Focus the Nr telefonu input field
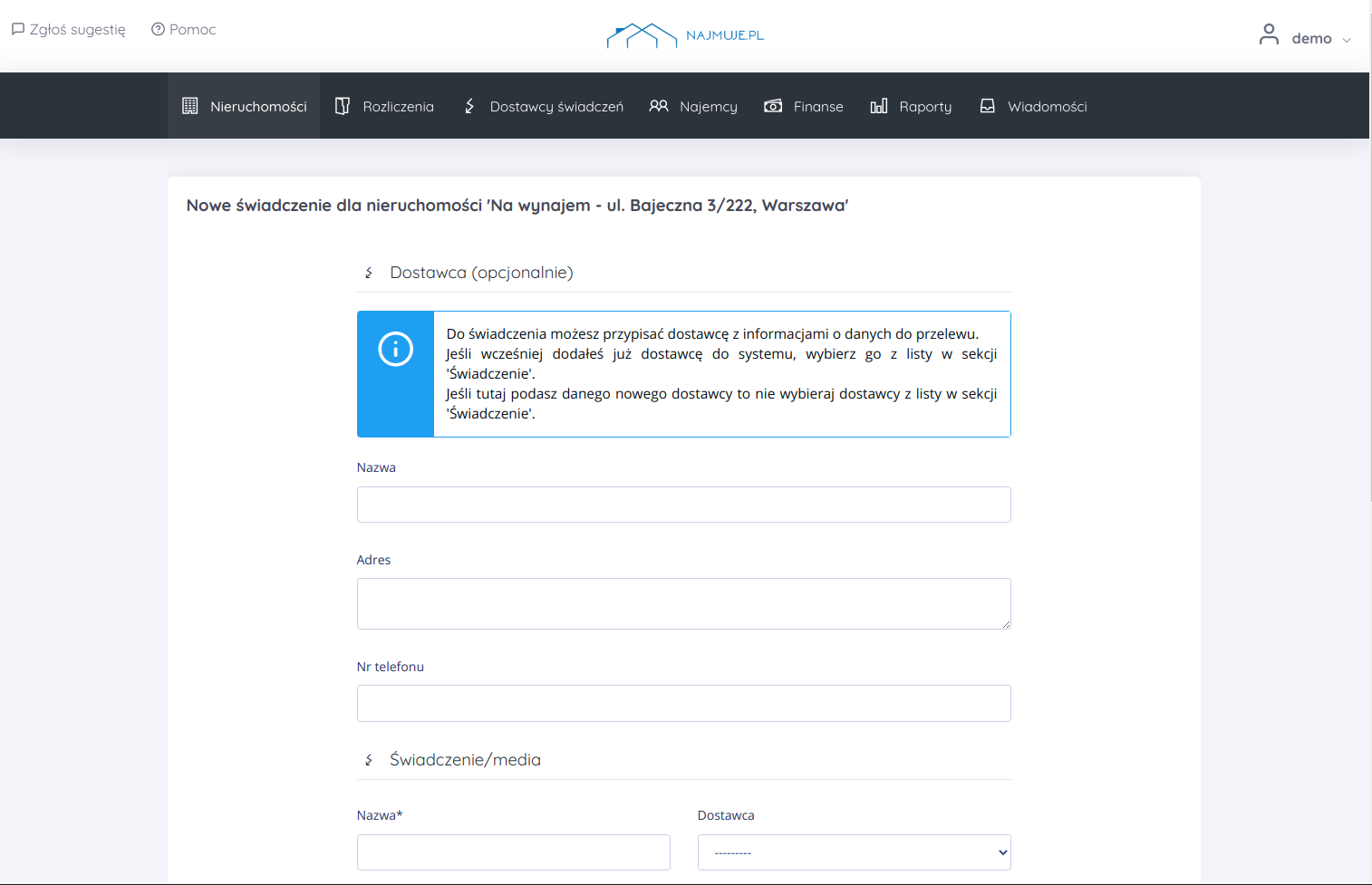The width and height of the screenshot is (1372, 885). coord(684,703)
